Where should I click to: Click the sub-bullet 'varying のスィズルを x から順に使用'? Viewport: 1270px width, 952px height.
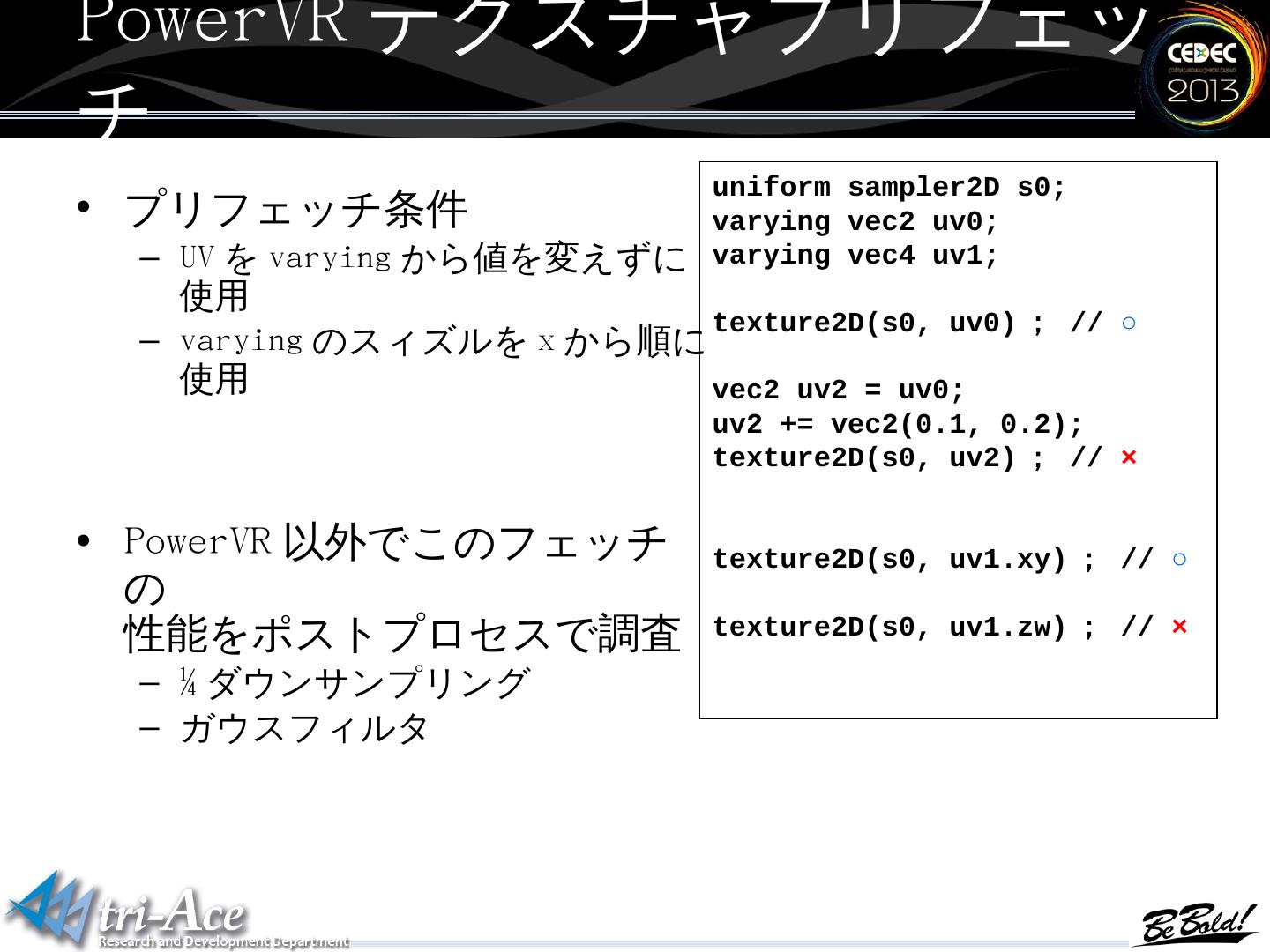click(443, 361)
